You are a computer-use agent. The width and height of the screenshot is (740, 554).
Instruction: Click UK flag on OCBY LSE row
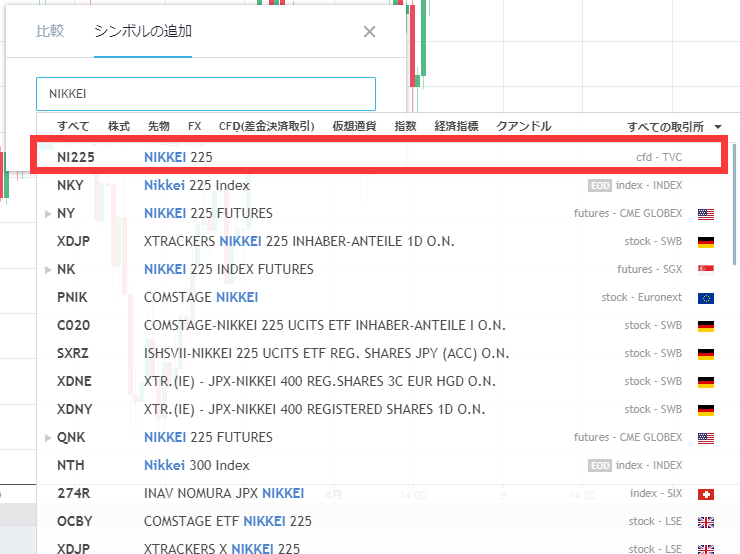(706, 522)
